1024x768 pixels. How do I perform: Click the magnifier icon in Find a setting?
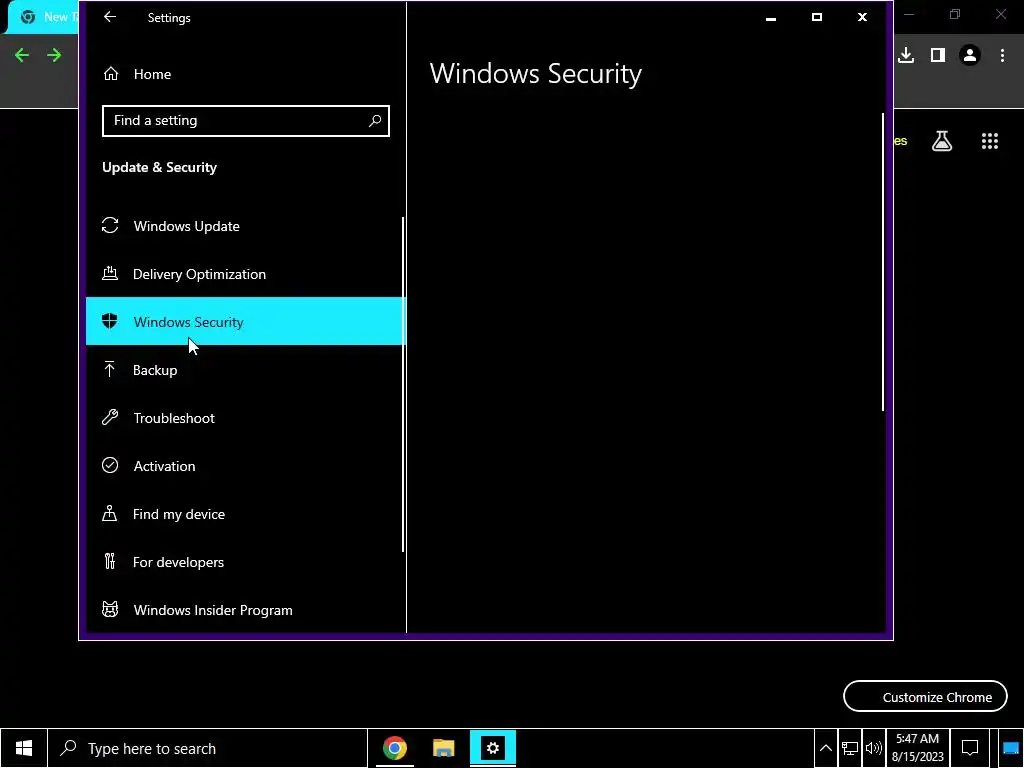click(375, 121)
